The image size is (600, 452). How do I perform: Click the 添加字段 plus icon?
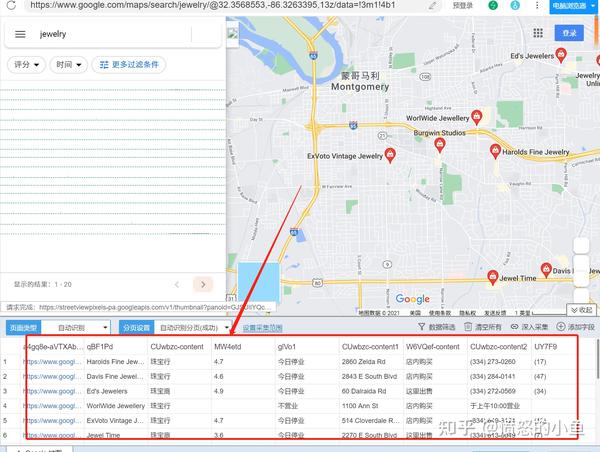tap(561, 327)
